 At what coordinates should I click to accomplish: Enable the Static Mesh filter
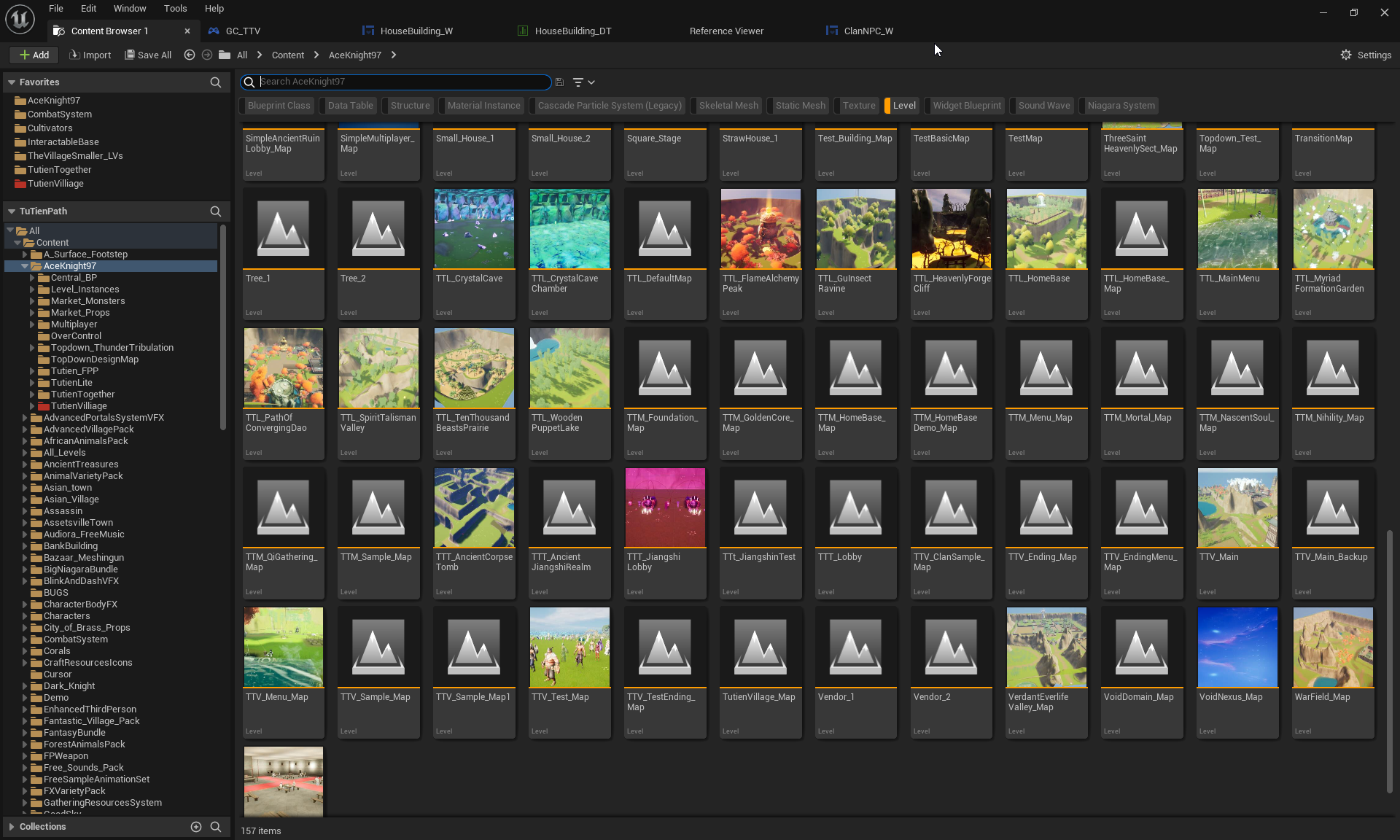pos(800,106)
